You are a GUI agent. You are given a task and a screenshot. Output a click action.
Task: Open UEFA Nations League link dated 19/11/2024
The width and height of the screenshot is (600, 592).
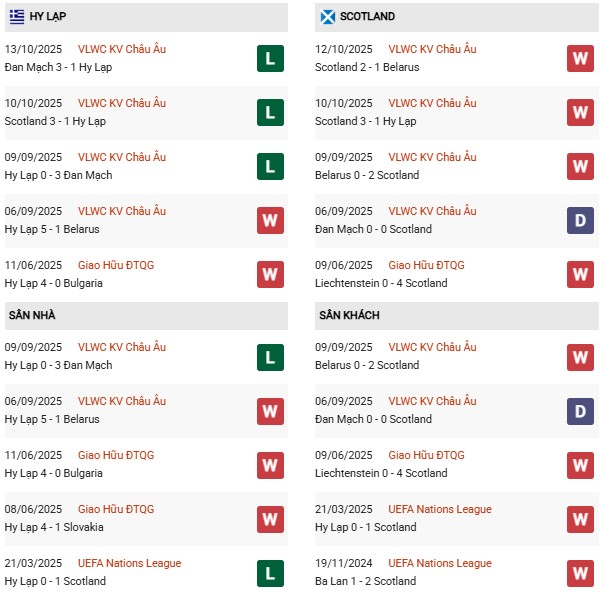pyautogui.click(x=439, y=563)
